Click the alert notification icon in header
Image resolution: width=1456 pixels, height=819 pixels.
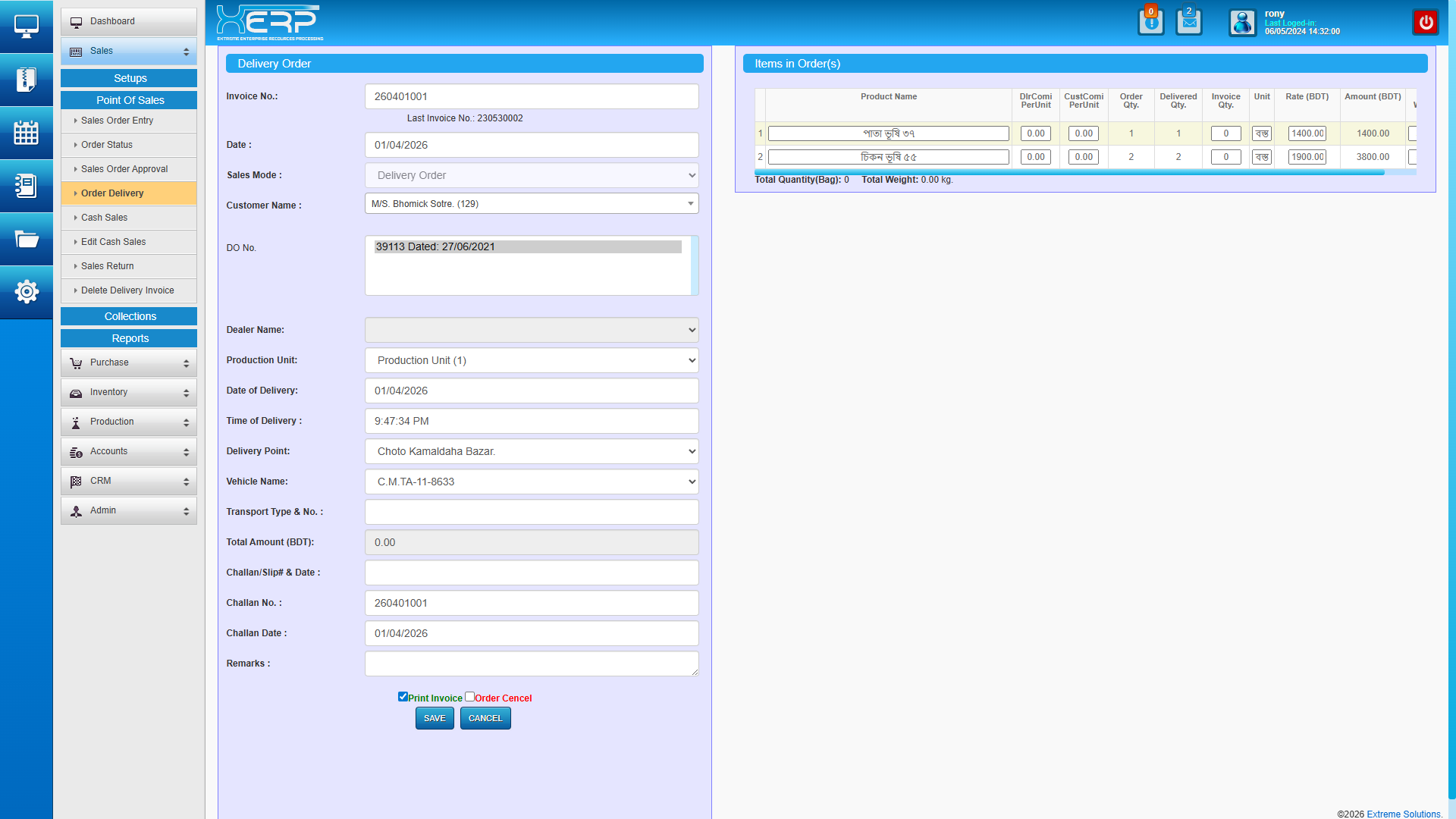coord(1150,22)
